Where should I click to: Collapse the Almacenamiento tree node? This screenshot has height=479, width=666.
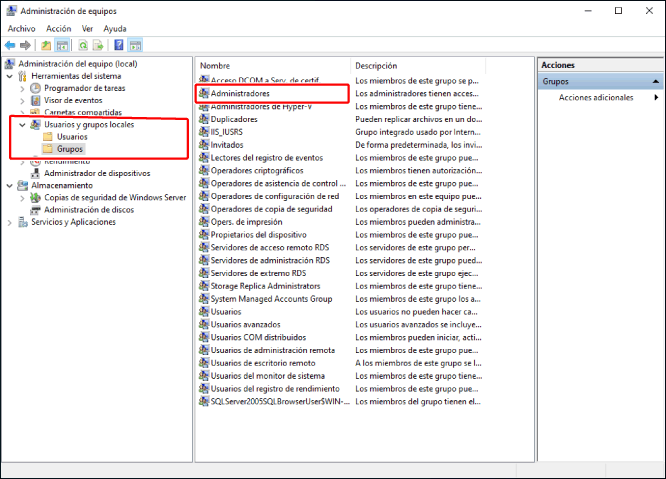[x=10, y=185]
